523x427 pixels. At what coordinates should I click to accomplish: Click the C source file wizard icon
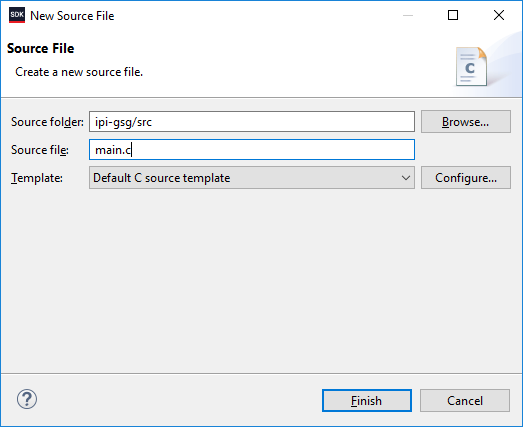[x=471, y=67]
